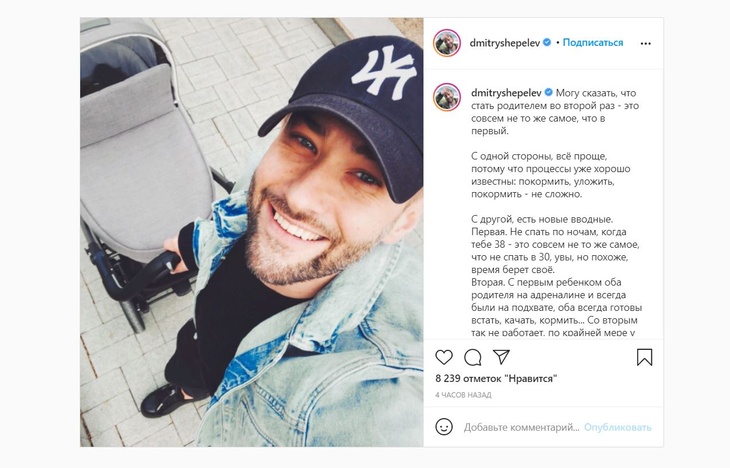Open emoji picker smiley icon
Screen dimensions: 730x468
tap(444, 427)
